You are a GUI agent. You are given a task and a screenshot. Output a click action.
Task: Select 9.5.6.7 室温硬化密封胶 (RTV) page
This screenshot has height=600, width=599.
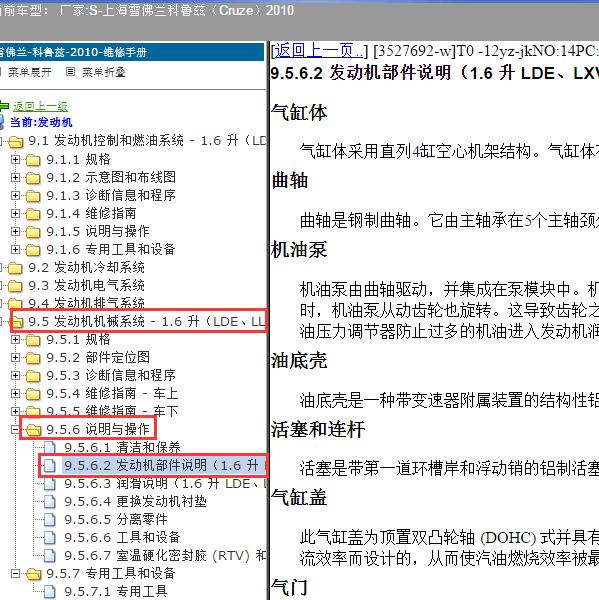coord(165,555)
